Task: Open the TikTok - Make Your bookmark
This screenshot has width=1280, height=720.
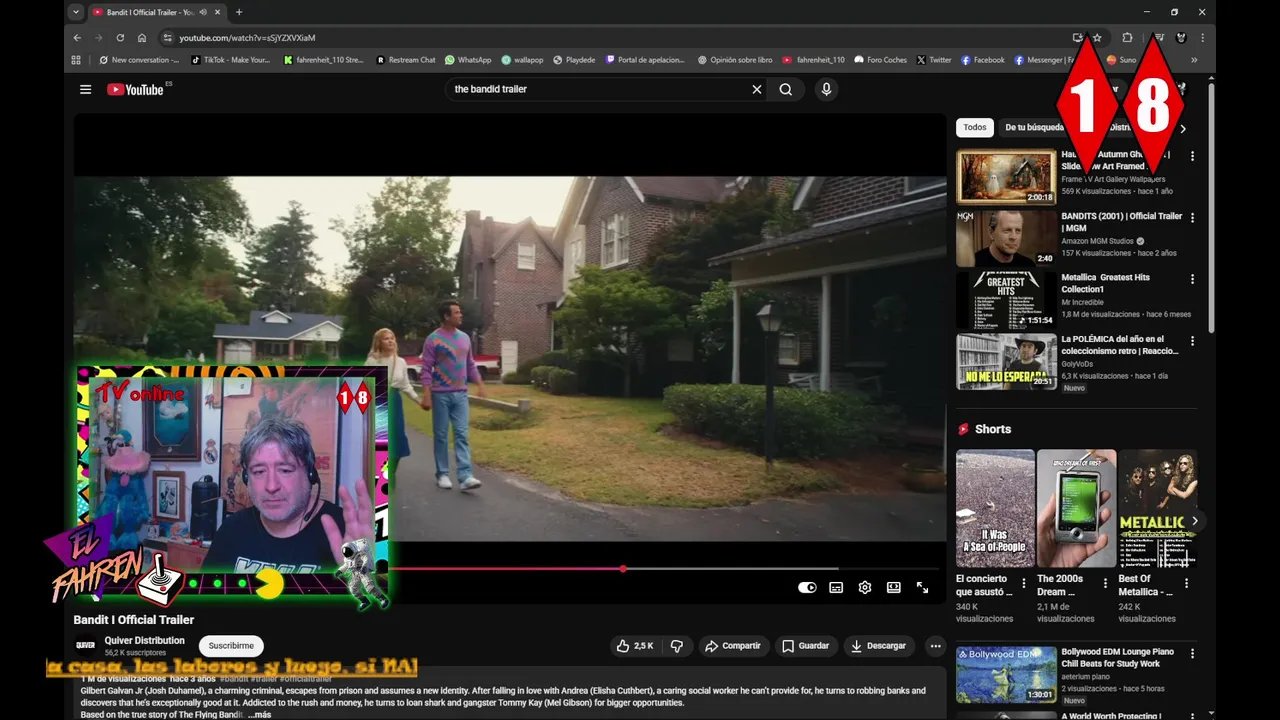Action: 231,60
